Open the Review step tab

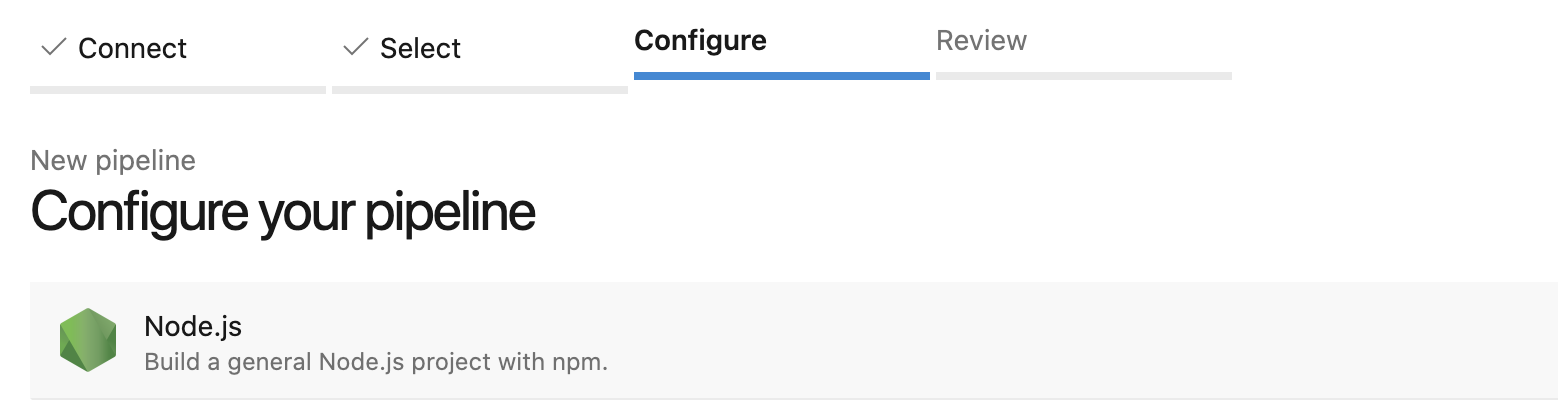pyautogui.click(x=981, y=41)
